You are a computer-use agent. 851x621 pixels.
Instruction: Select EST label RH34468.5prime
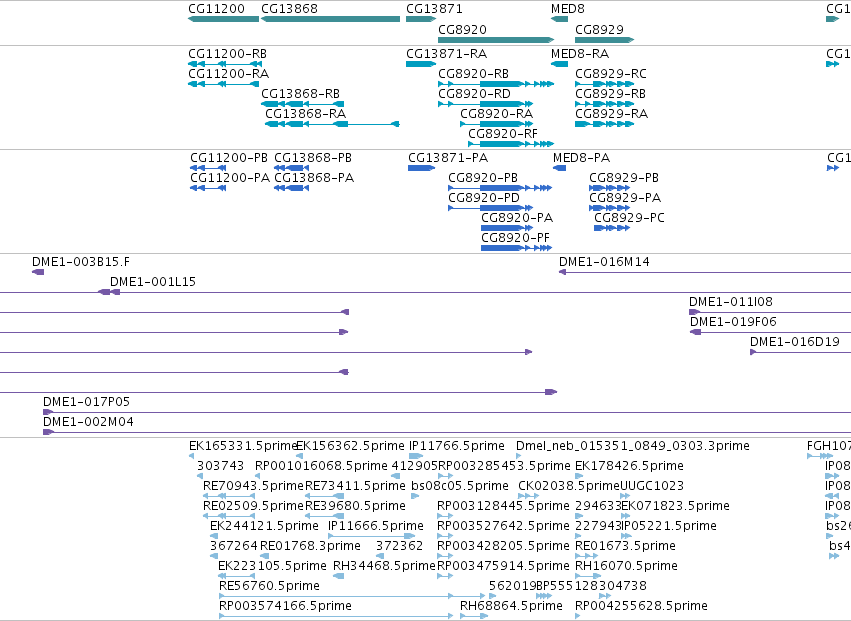384,567
